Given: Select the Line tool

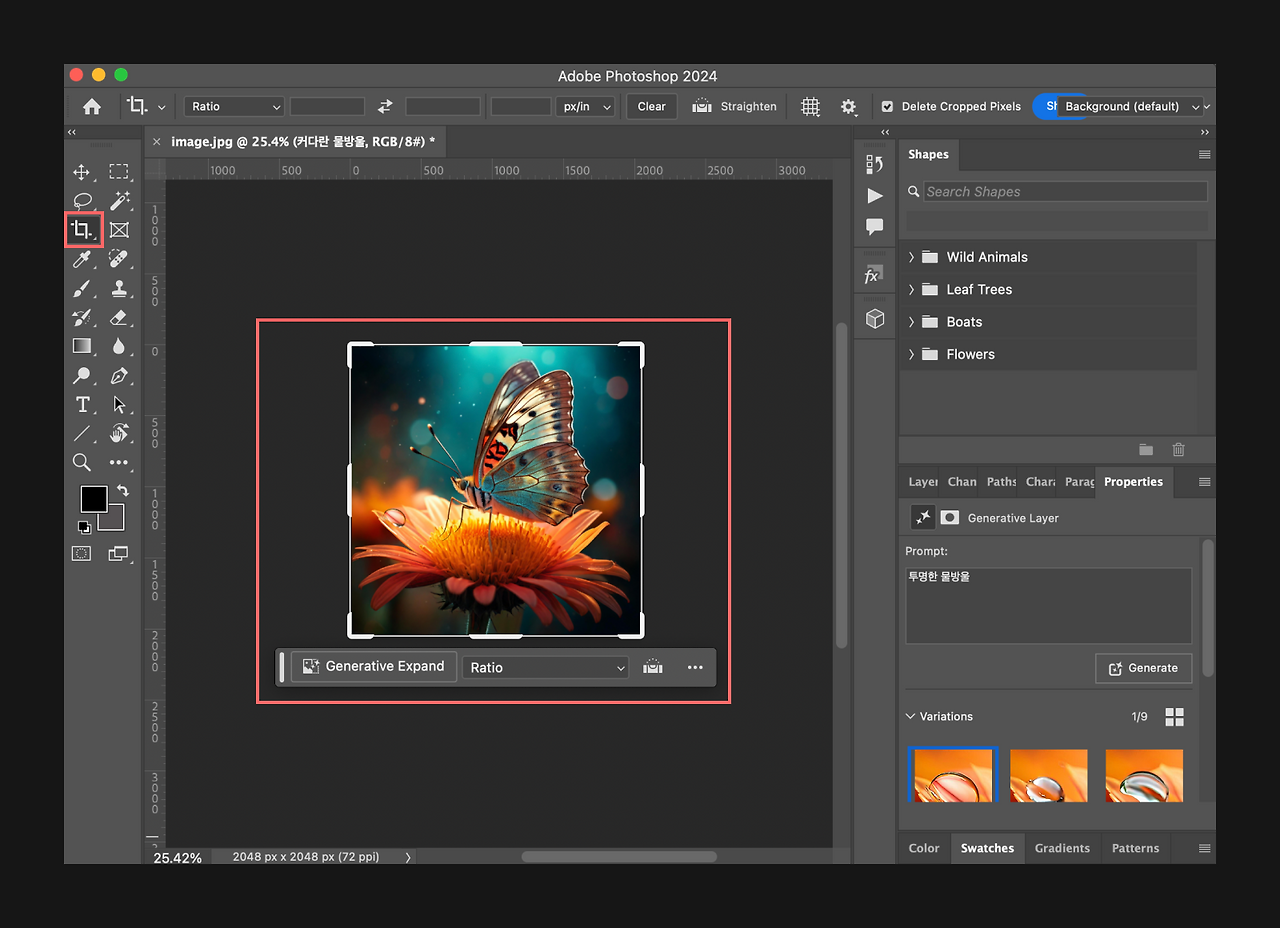Looking at the screenshot, I should tap(82, 434).
